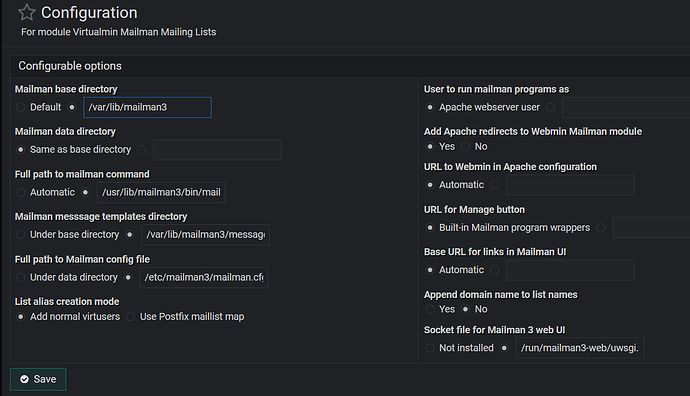Select custom radio for Mailman config file path

click(128, 277)
